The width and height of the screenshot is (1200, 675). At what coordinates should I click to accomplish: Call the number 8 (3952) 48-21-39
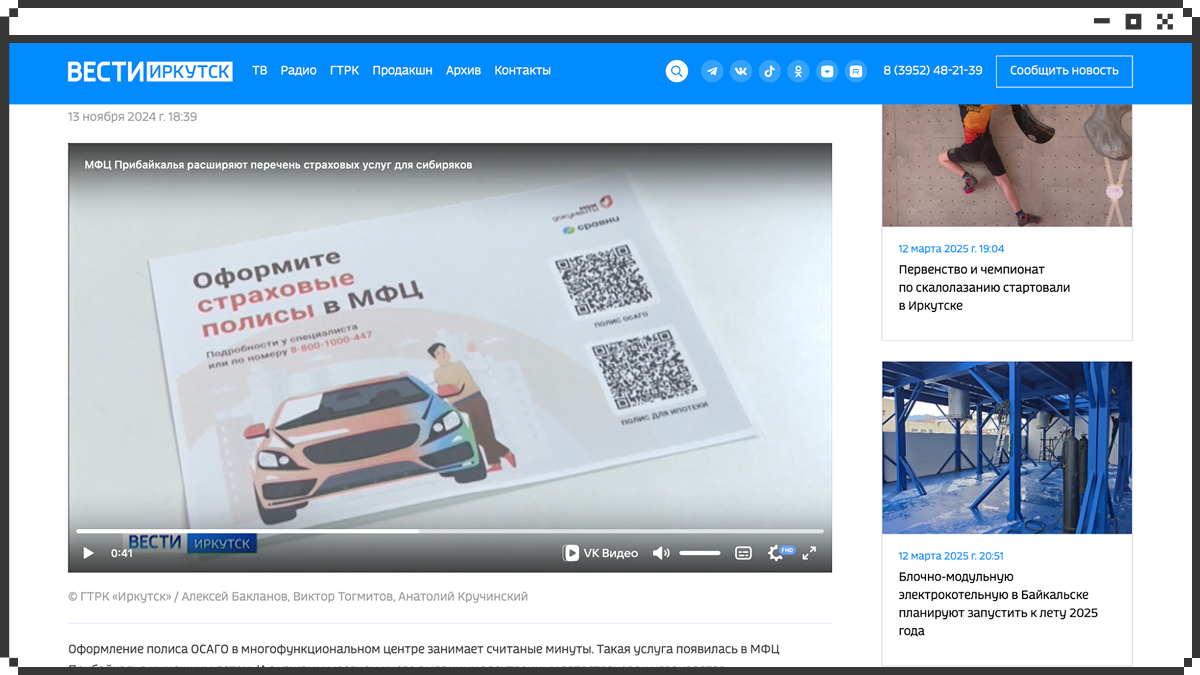pos(932,71)
